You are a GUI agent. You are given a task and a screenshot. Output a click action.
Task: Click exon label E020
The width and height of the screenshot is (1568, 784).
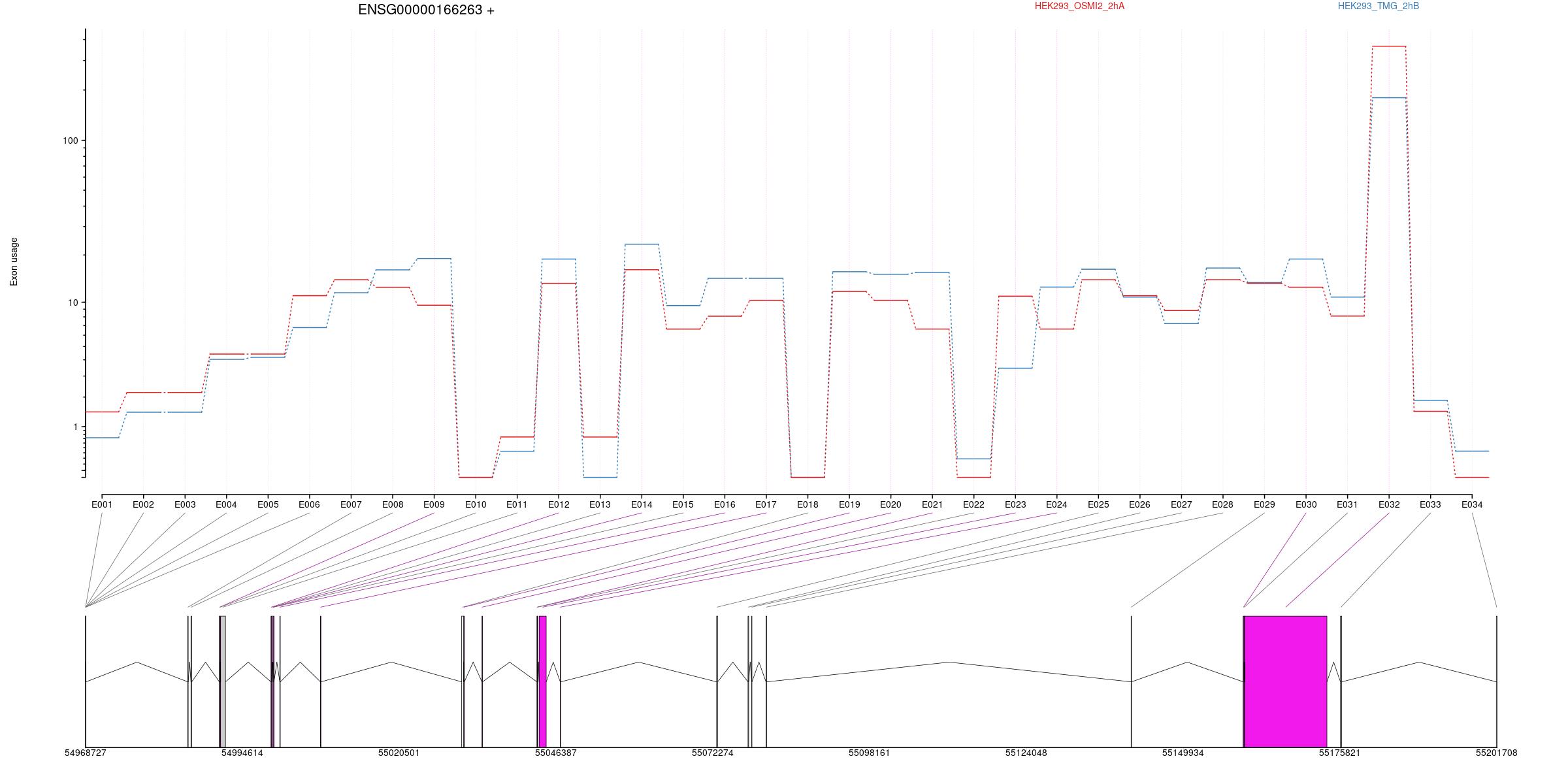coord(890,504)
